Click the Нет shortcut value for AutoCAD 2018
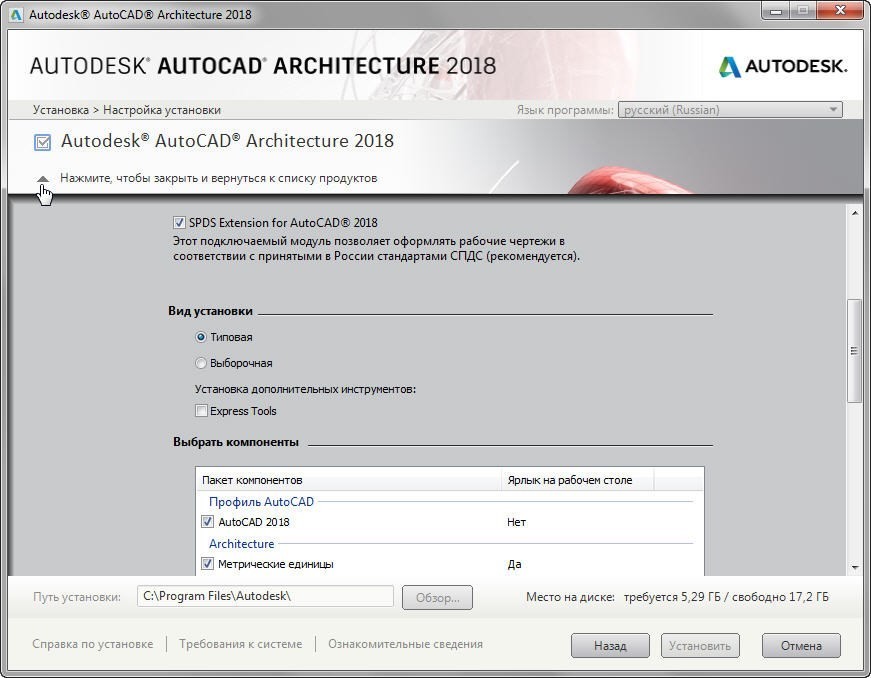Screen dimensions: 871x678 pyautogui.click(x=517, y=522)
